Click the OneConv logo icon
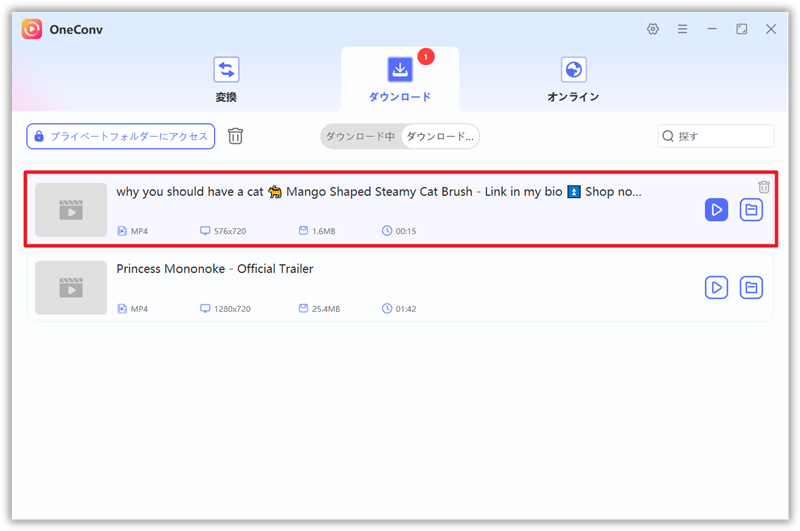The height and width of the screenshot is (531, 800). (x=32, y=29)
